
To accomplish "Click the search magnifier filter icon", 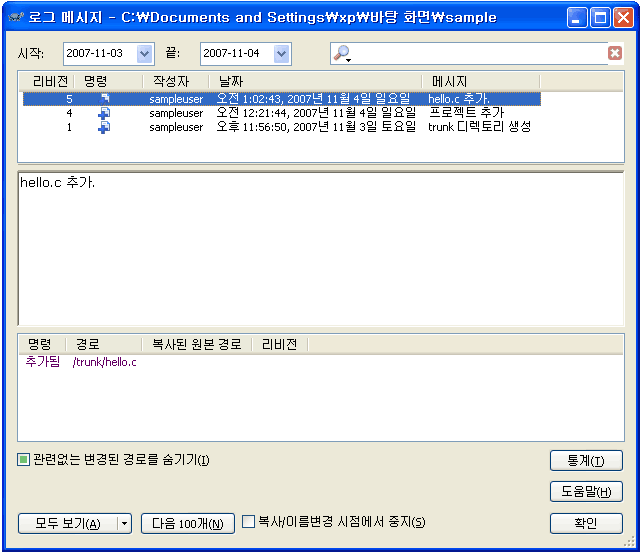I will 342,54.
